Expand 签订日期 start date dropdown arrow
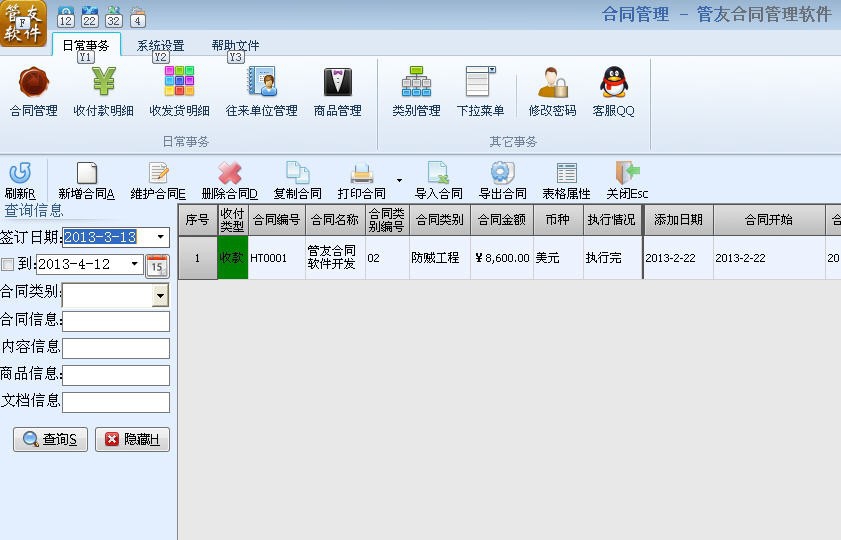This screenshot has height=540, width=841. 161,236
